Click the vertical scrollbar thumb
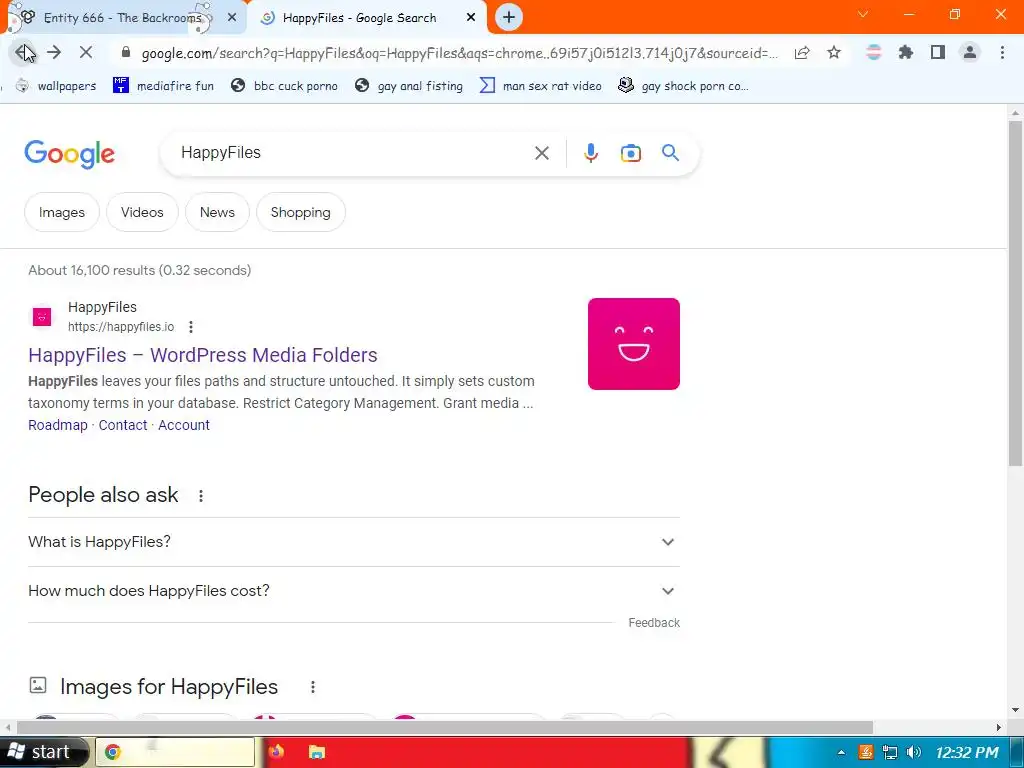Image resolution: width=1024 pixels, height=768 pixels. [1015, 293]
